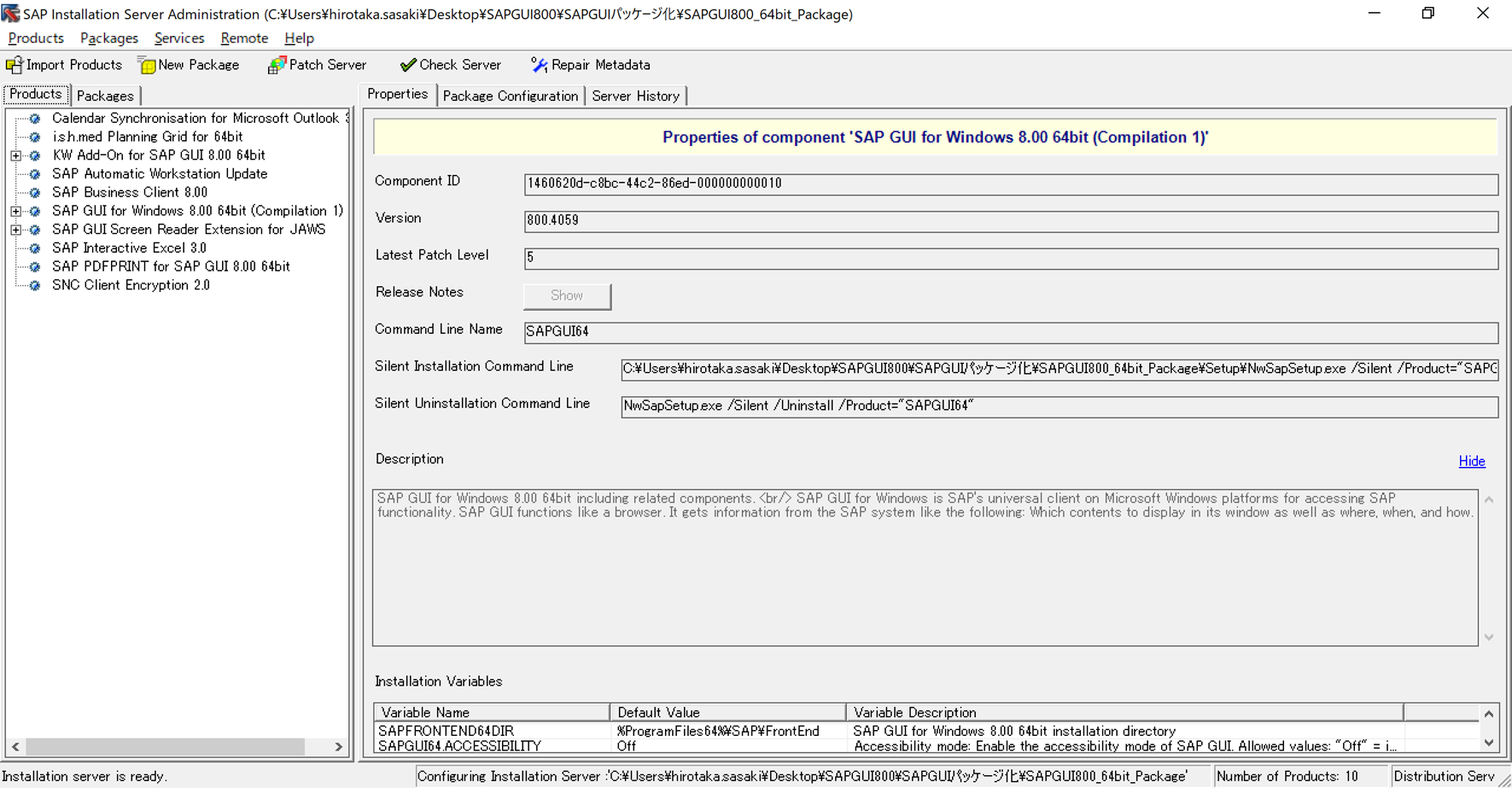Click the SAP application icon in title bar
The image size is (1512, 788).
(x=10, y=14)
